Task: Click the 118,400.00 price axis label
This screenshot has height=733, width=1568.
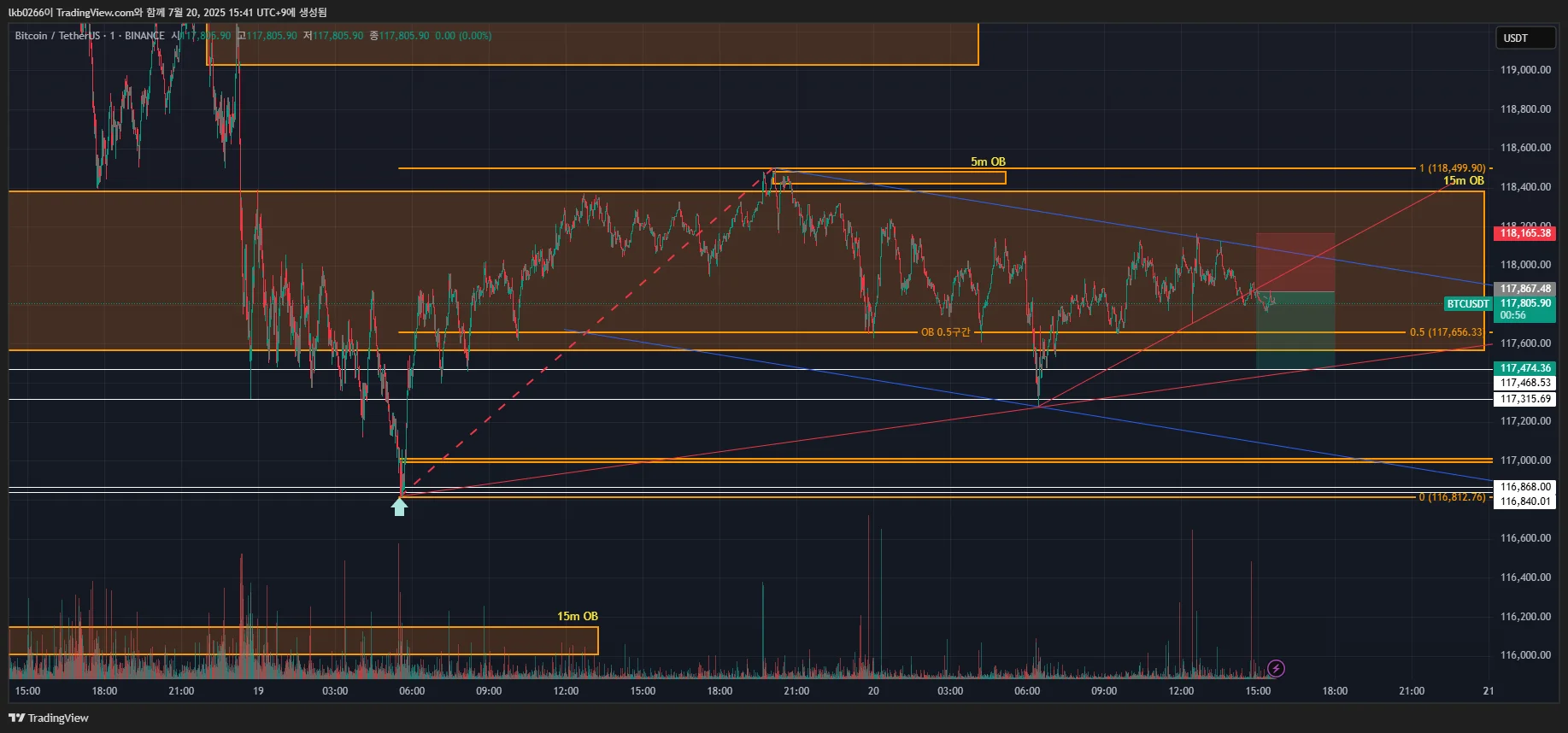Action: click(x=1525, y=187)
